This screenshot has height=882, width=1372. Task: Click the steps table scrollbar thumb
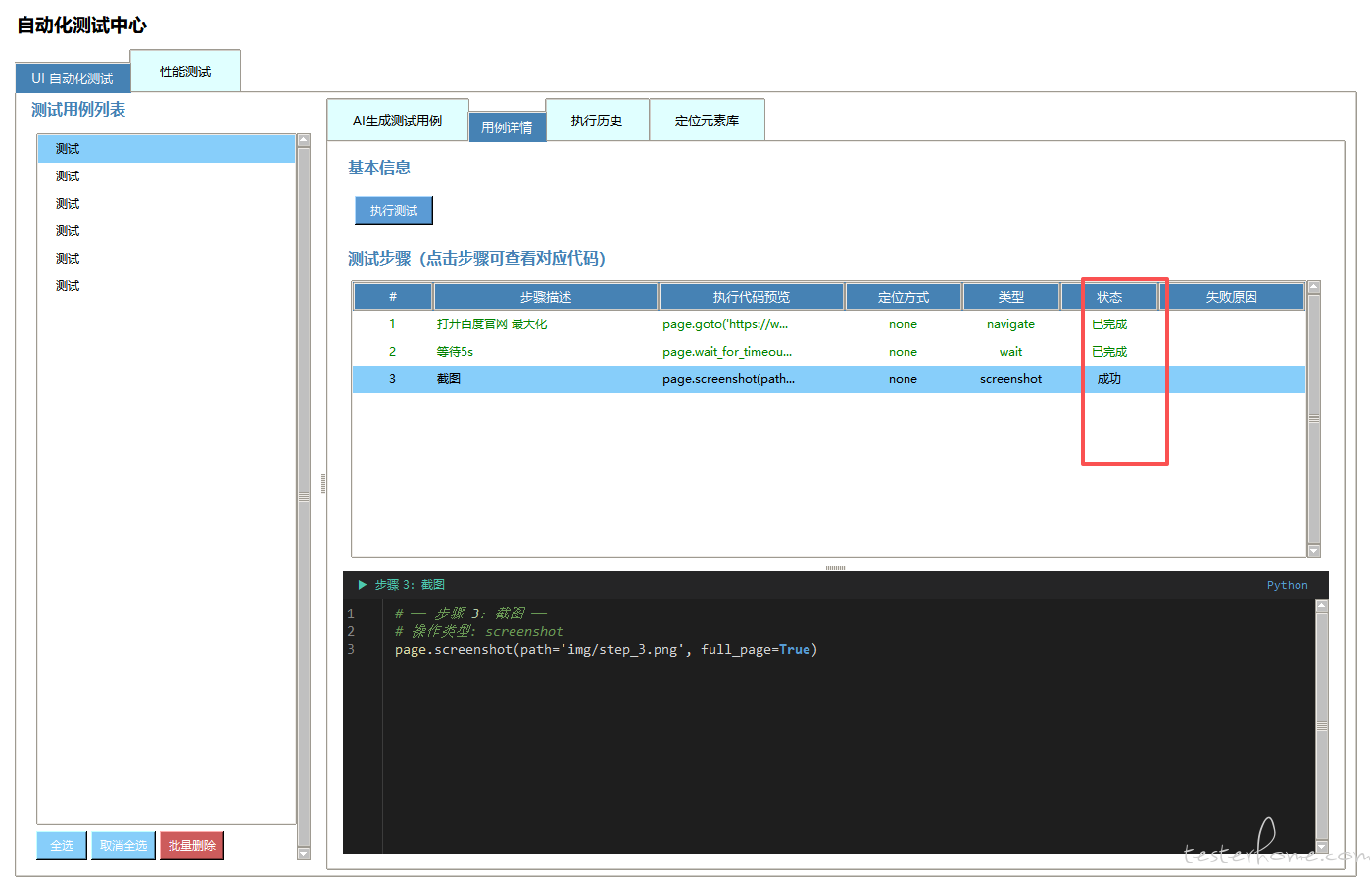pyautogui.click(x=1314, y=418)
